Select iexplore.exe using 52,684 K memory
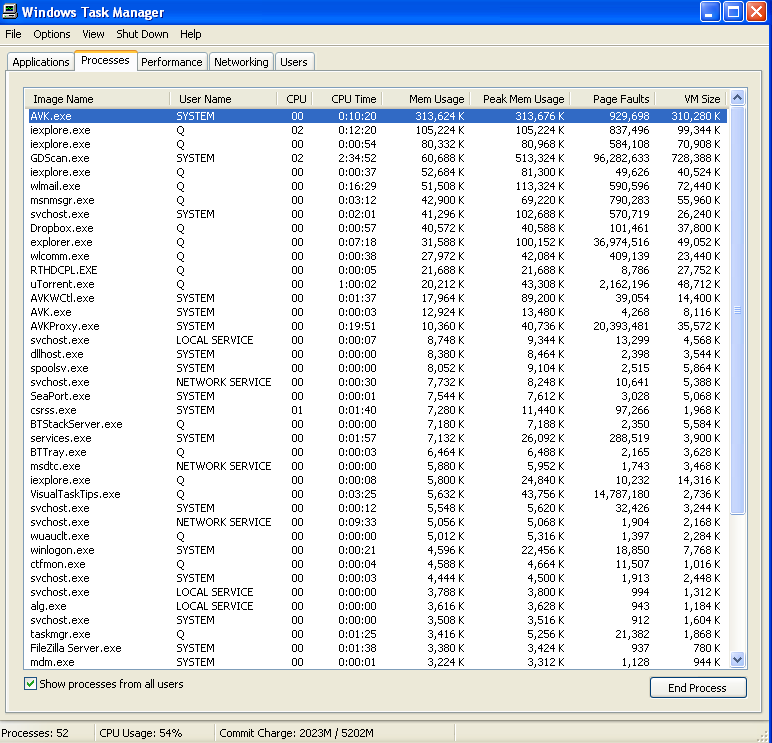The width and height of the screenshot is (772, 743). [377, 172]
